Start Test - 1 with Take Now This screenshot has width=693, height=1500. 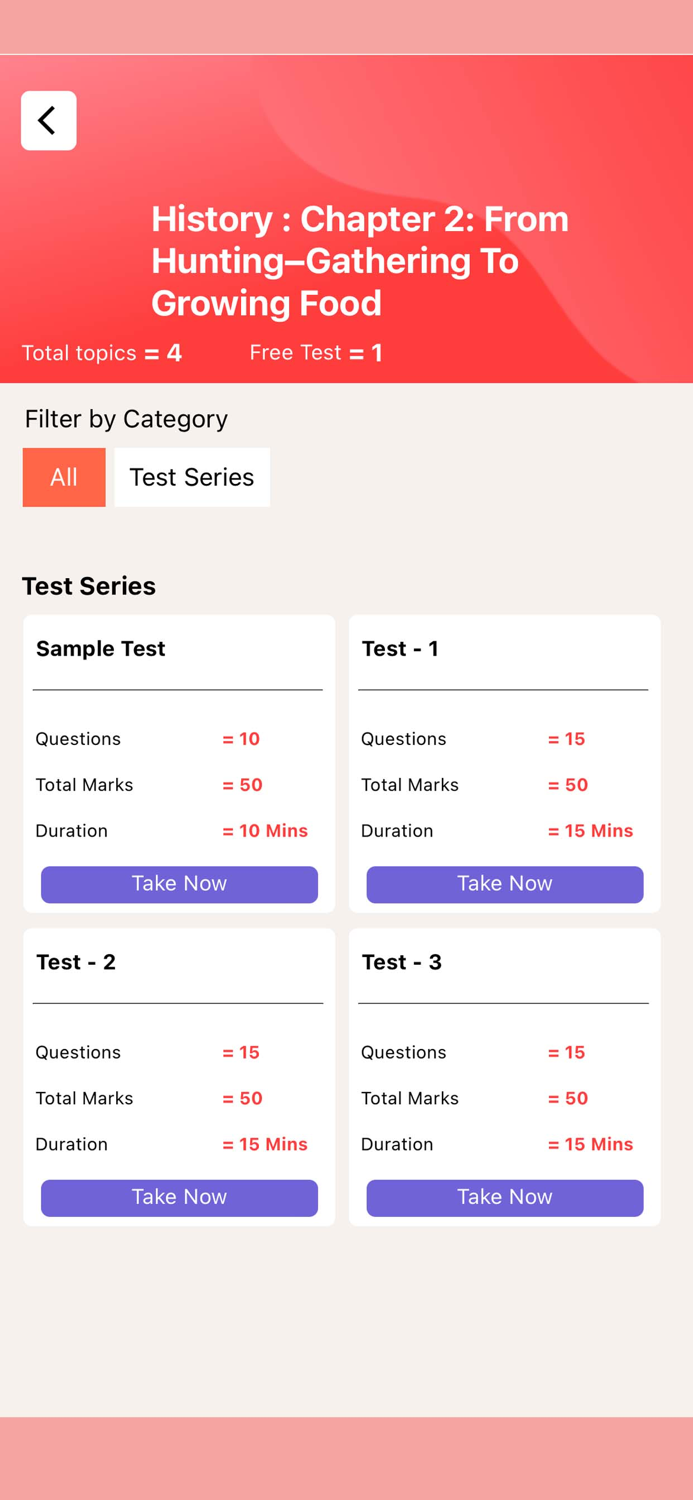[x=504, y=884]
